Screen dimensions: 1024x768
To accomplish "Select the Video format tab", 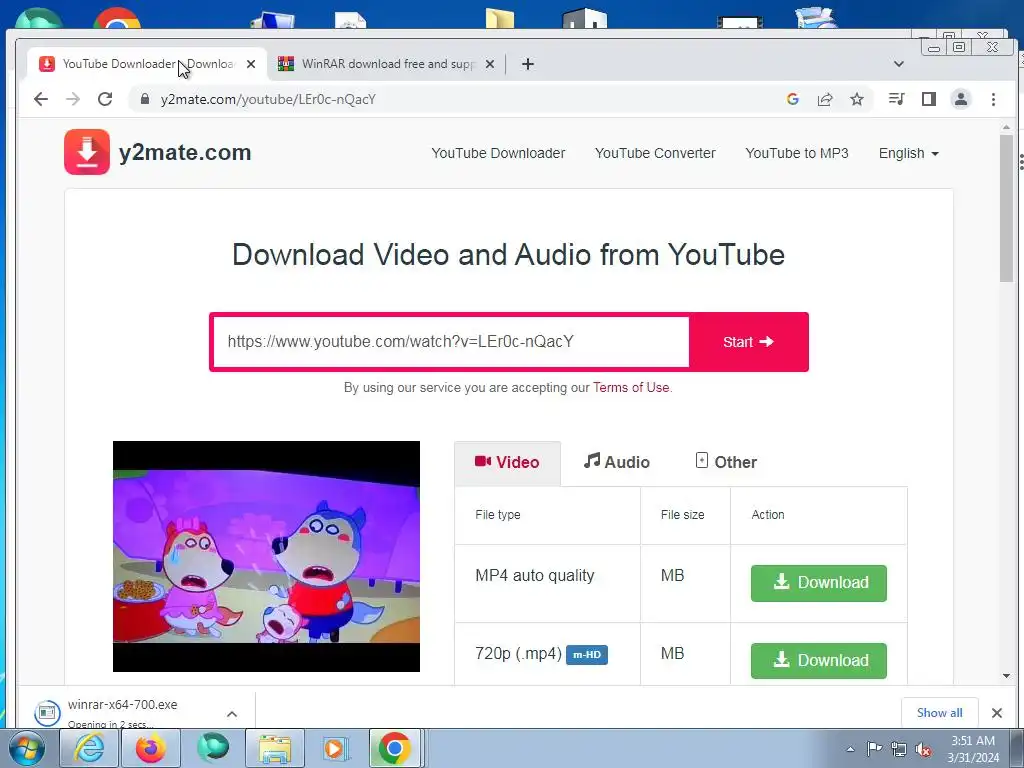I will (x=507, y=462).
